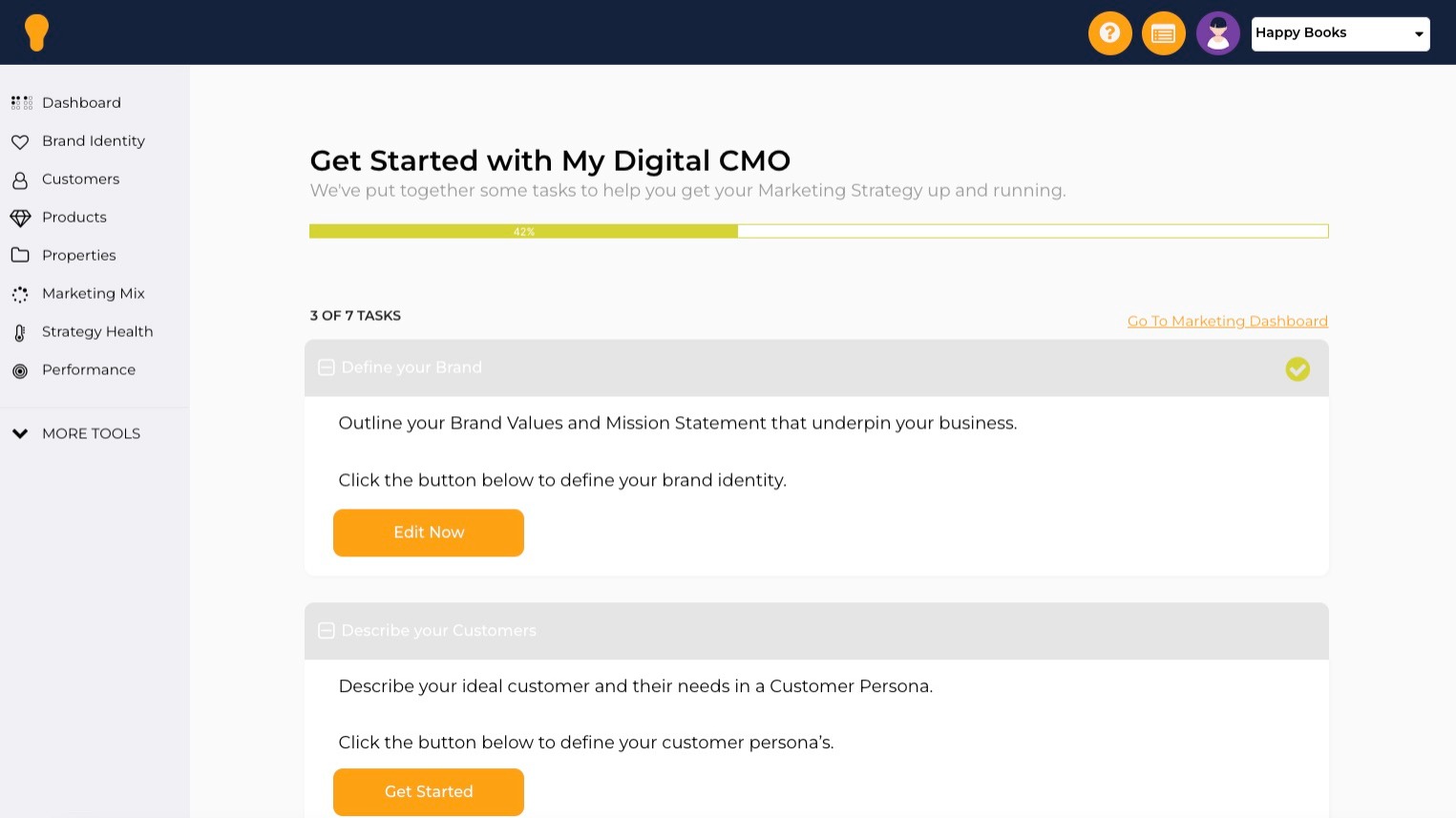
Task: Click the lightbulb logo icon
Action: pos(36,32)
